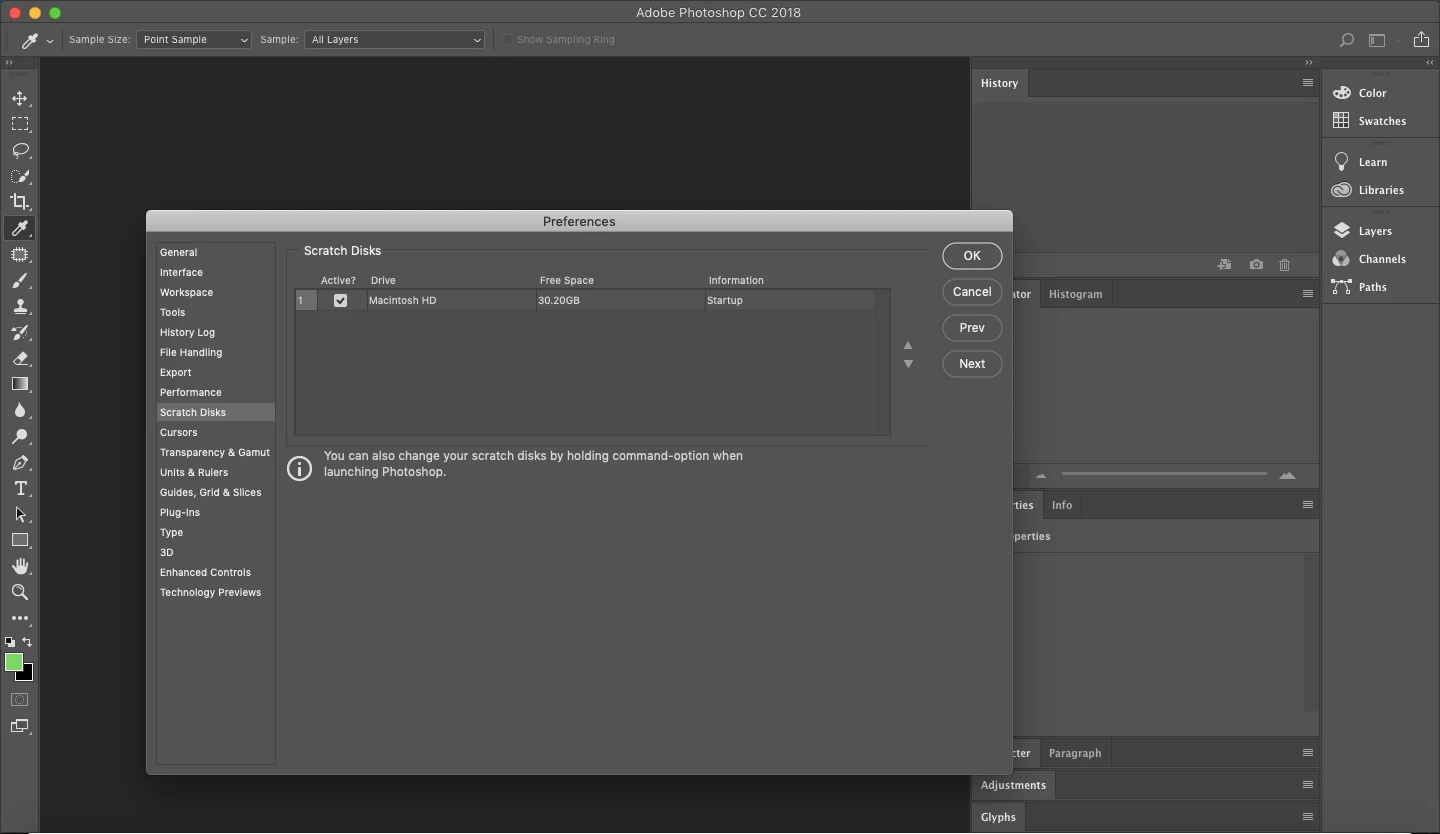Open the Glyphs panel flyout menu

tap(1307, 817)
